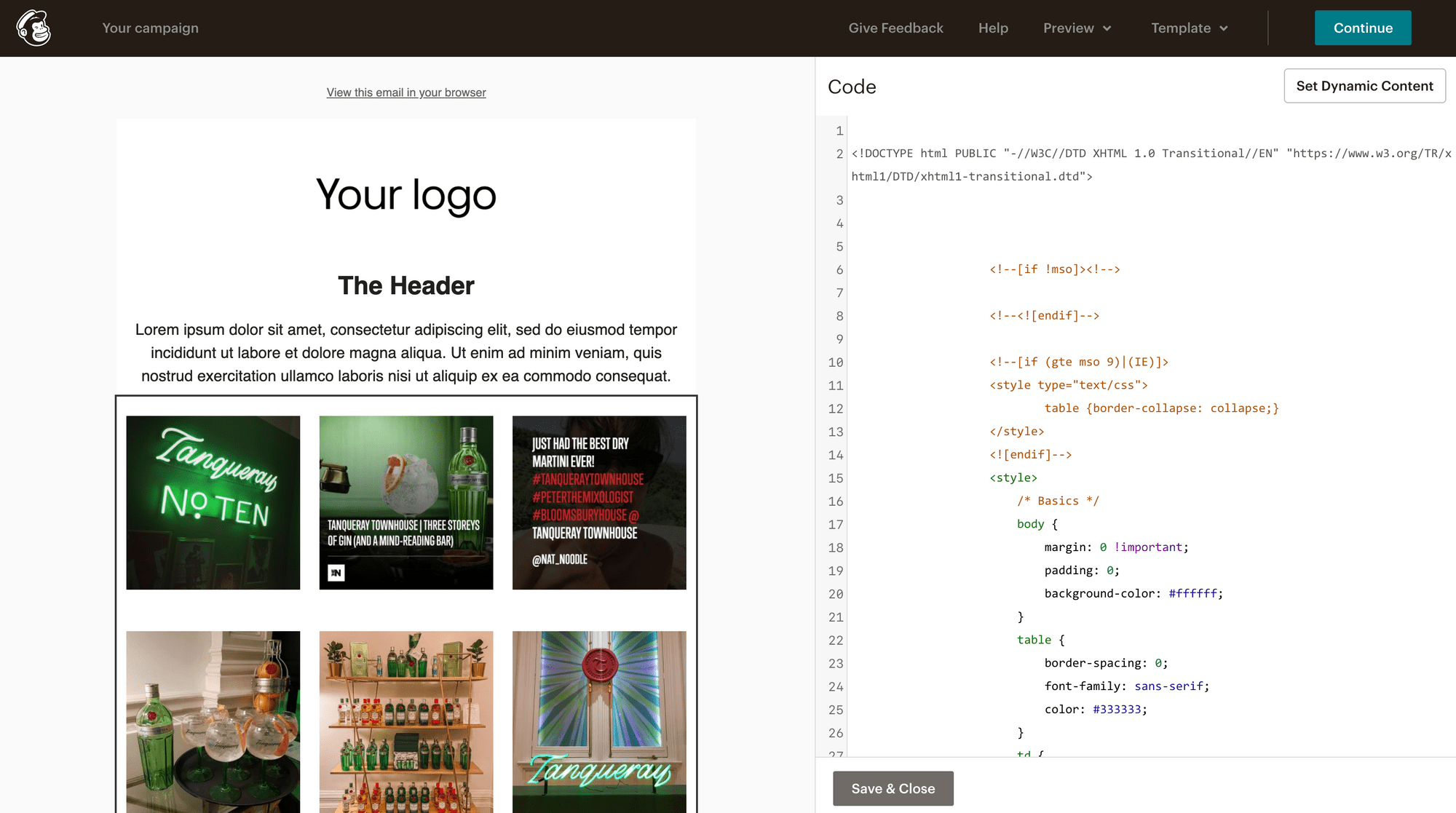Click the 'font-family: sans-serif;' line
Image resolution: width=1456 pixels, height=813 pixels.
[1127, 686]
